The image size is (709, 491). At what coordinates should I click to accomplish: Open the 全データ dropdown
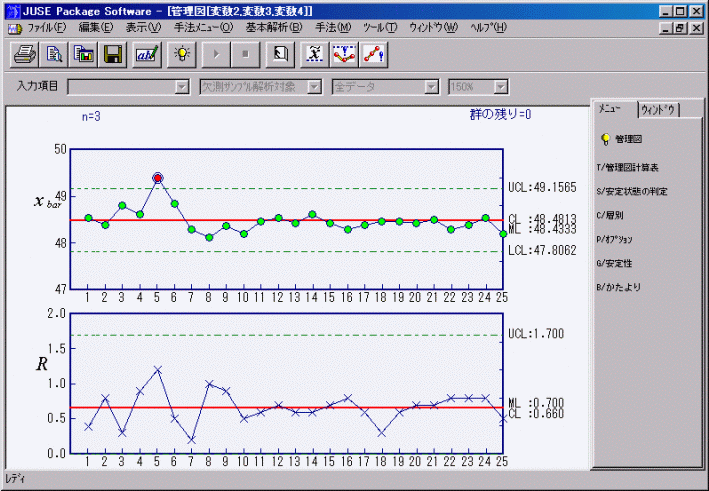(x=432, y=87)
